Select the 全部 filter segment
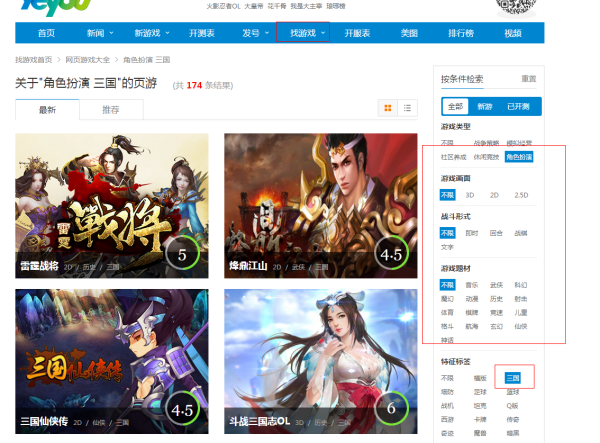Image resolution: width=600 pixels, height=443 pixels. (455, 106)
